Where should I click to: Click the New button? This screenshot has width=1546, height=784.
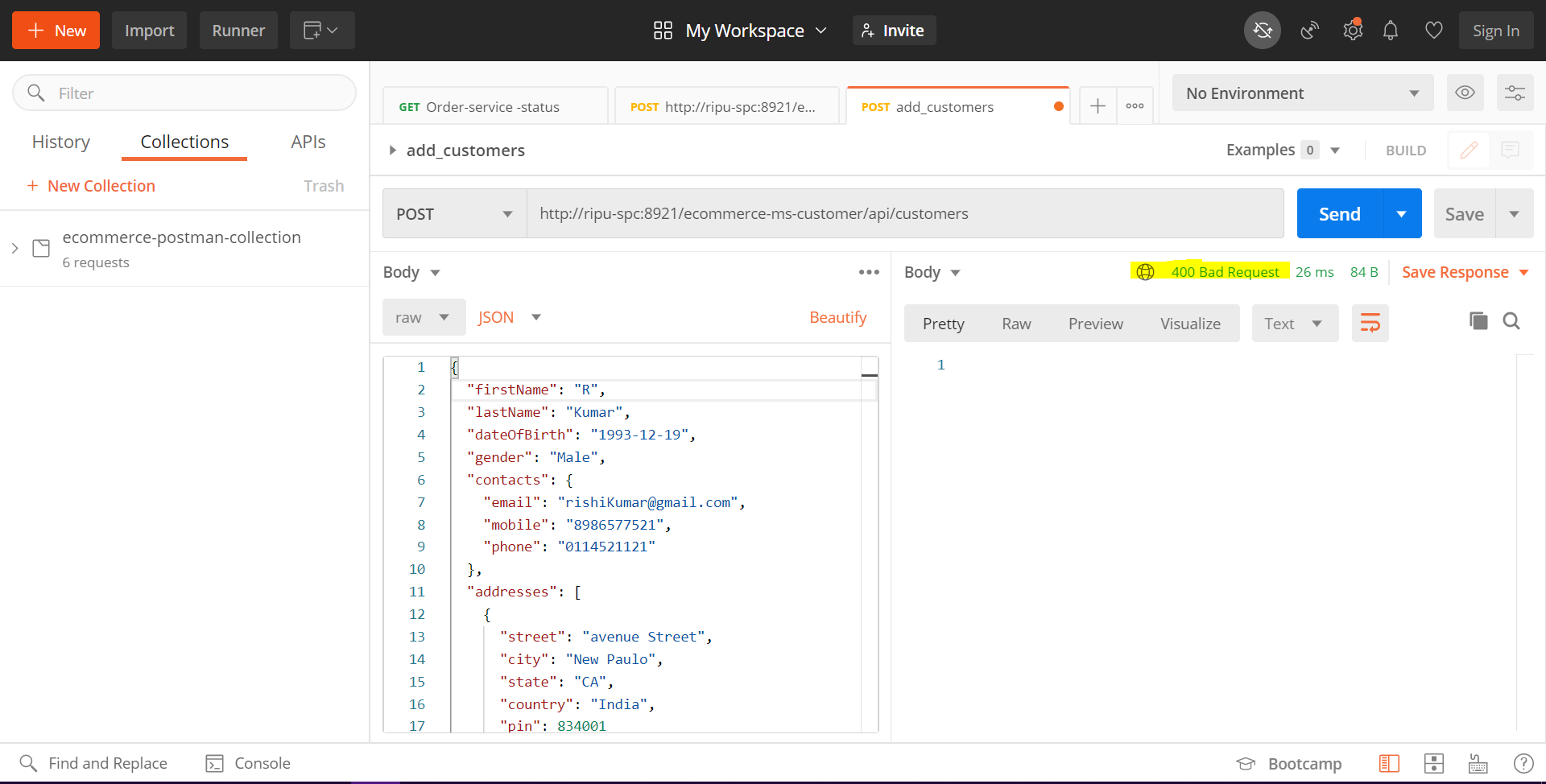pos(56,31)
